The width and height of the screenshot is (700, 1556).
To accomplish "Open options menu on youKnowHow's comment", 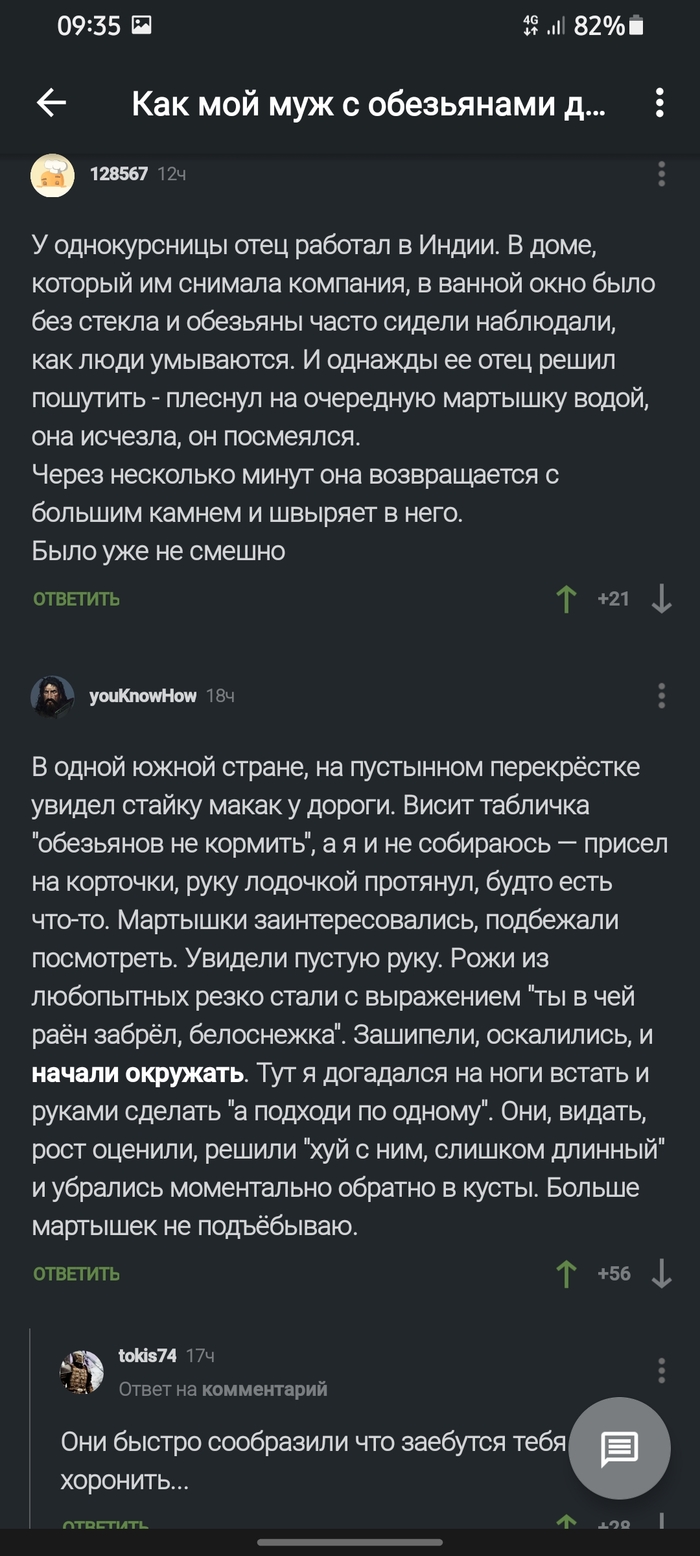I will 659,695.
